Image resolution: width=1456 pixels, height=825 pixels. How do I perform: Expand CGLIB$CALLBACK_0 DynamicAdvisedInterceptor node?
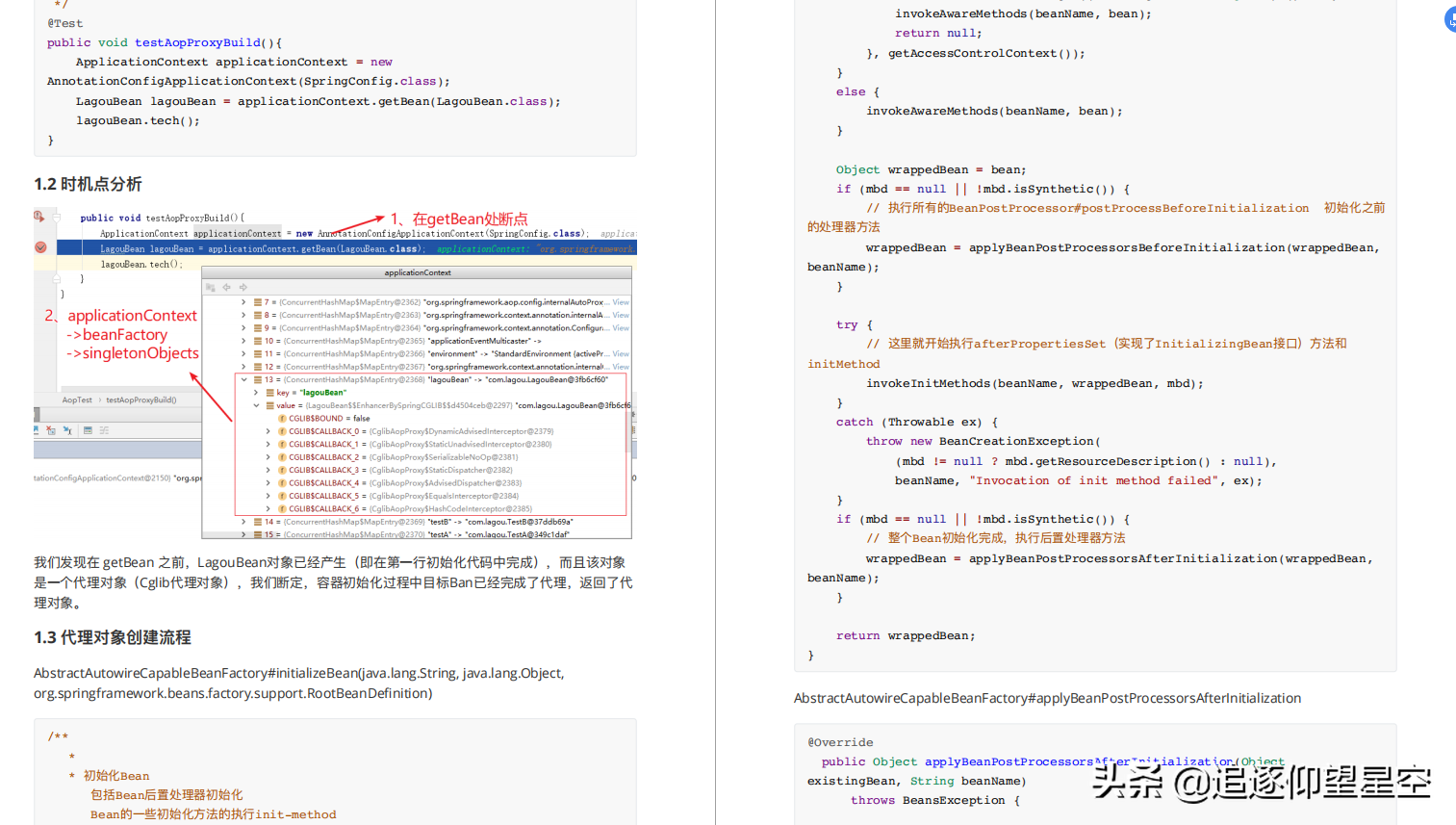[x=268, y=431]
